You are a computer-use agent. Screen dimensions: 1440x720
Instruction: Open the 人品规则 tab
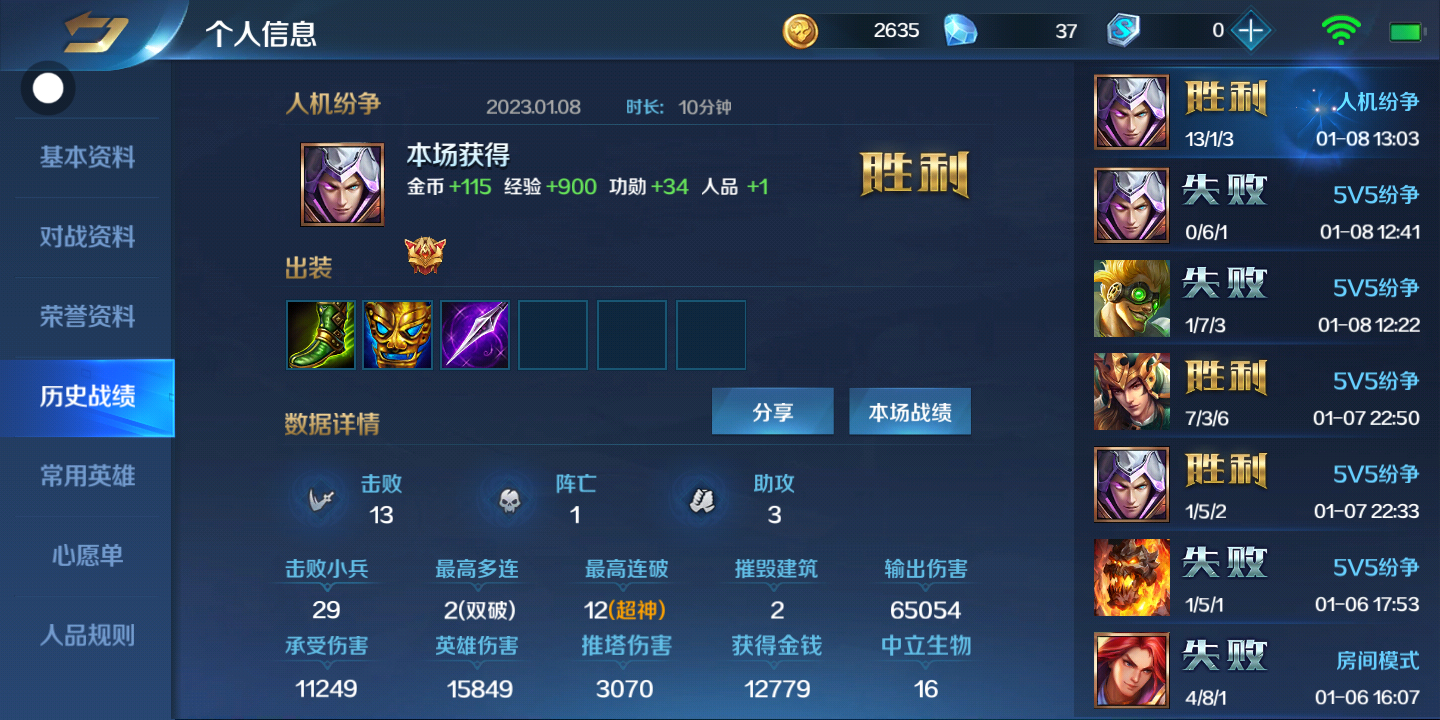tap(87, 635)
